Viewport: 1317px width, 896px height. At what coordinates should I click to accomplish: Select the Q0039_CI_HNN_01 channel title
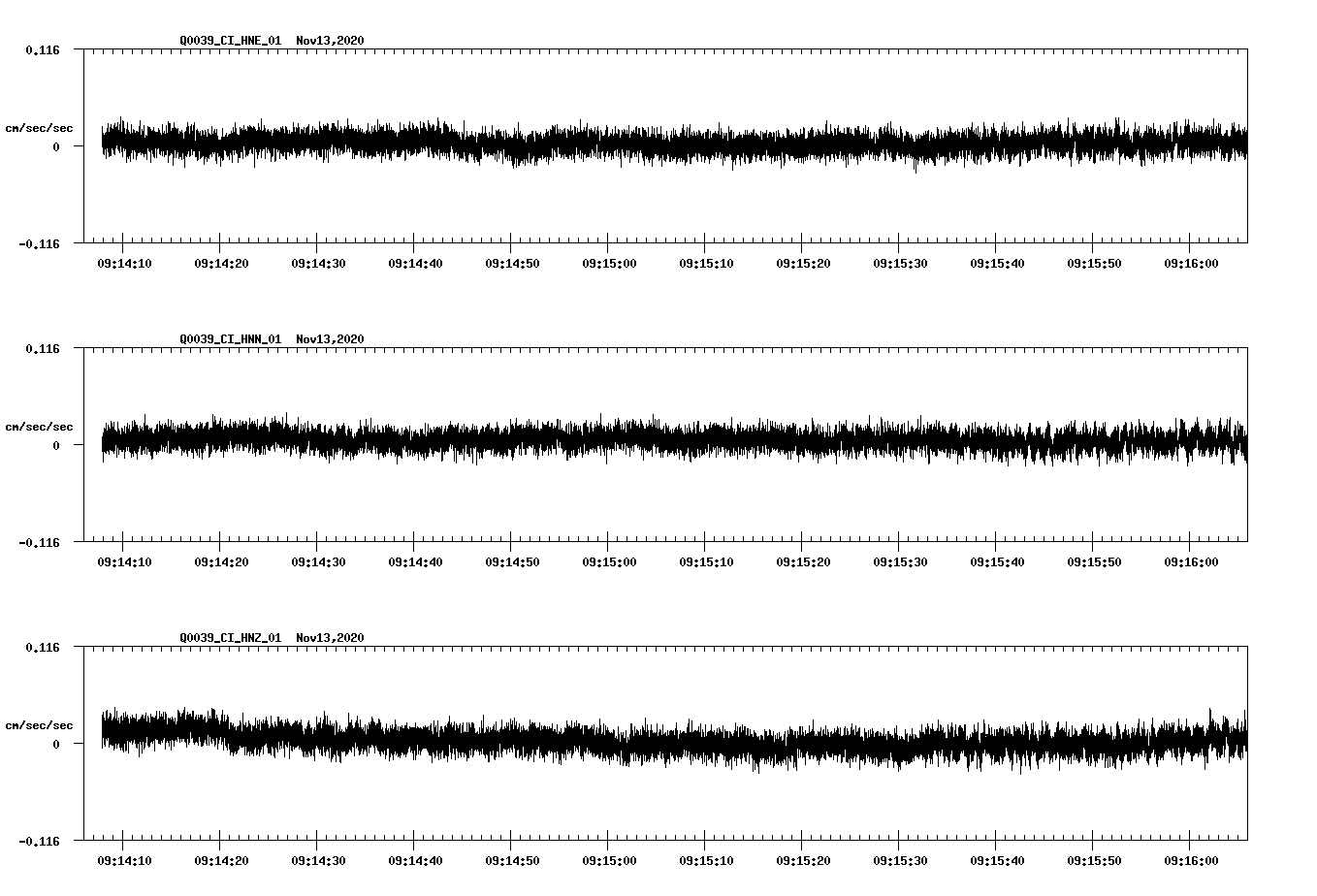(x=229, y=339)
